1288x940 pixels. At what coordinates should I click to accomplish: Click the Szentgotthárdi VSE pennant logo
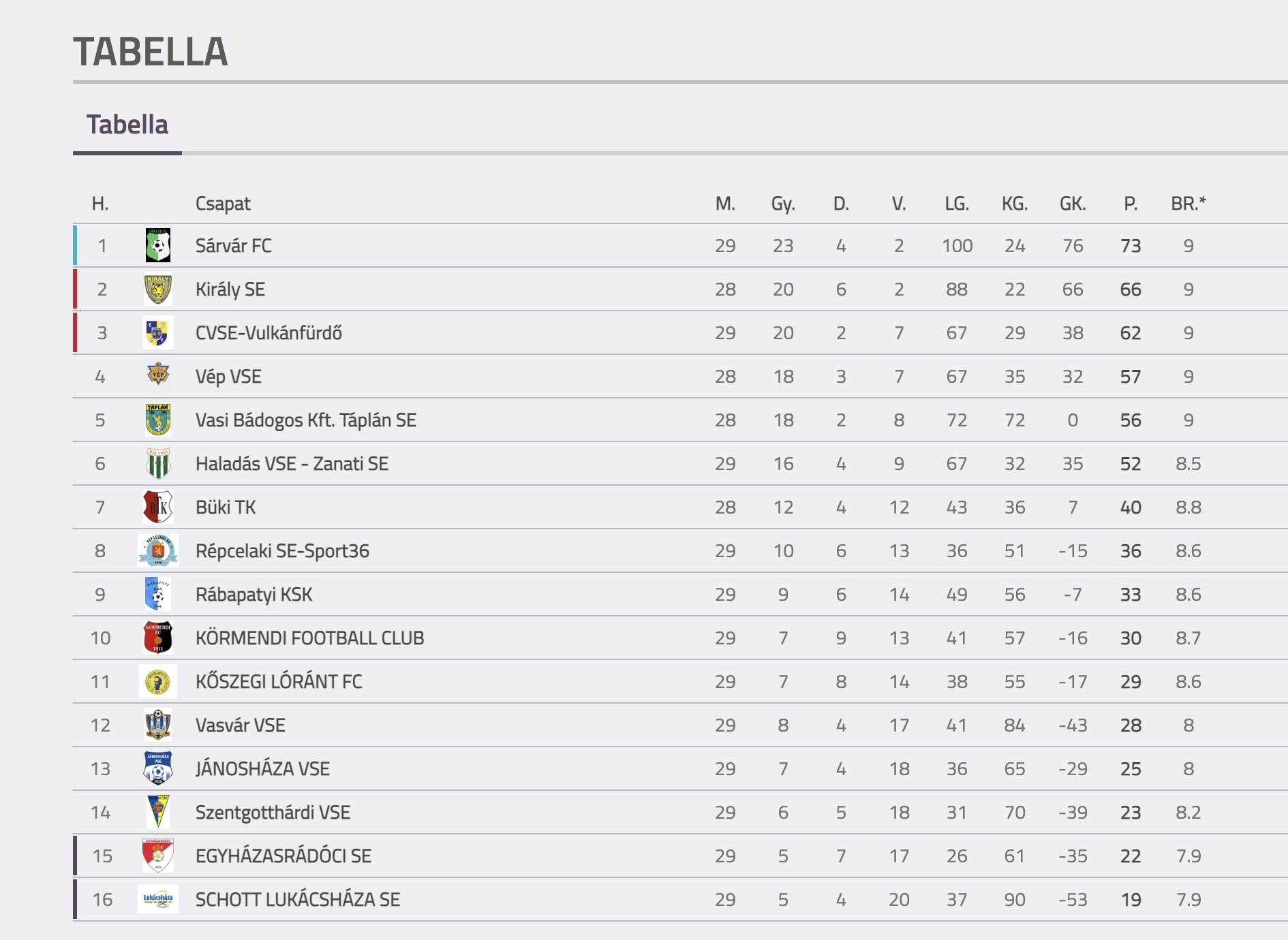pyautogui.click(x=158, y=812)
